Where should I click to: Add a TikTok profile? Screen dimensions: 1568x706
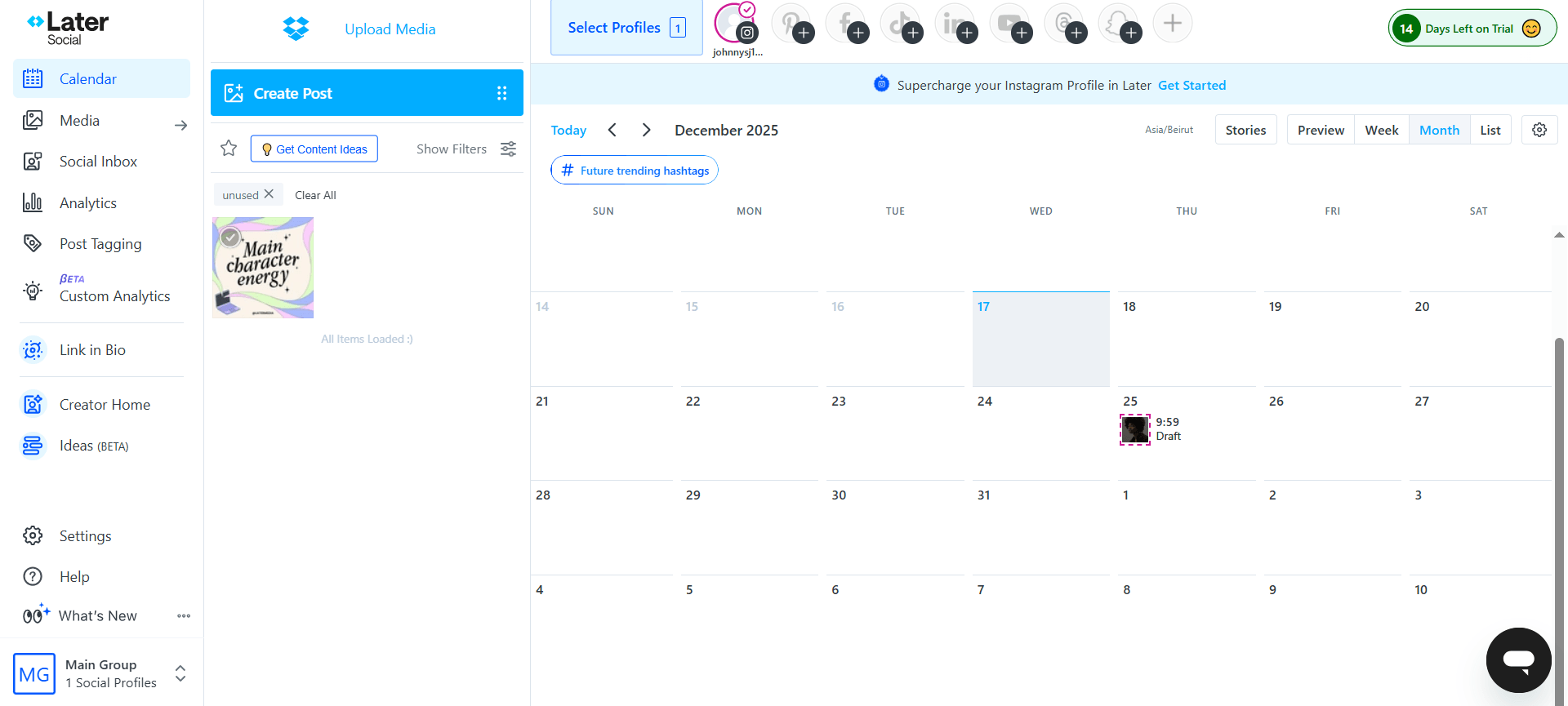(901, 24)
